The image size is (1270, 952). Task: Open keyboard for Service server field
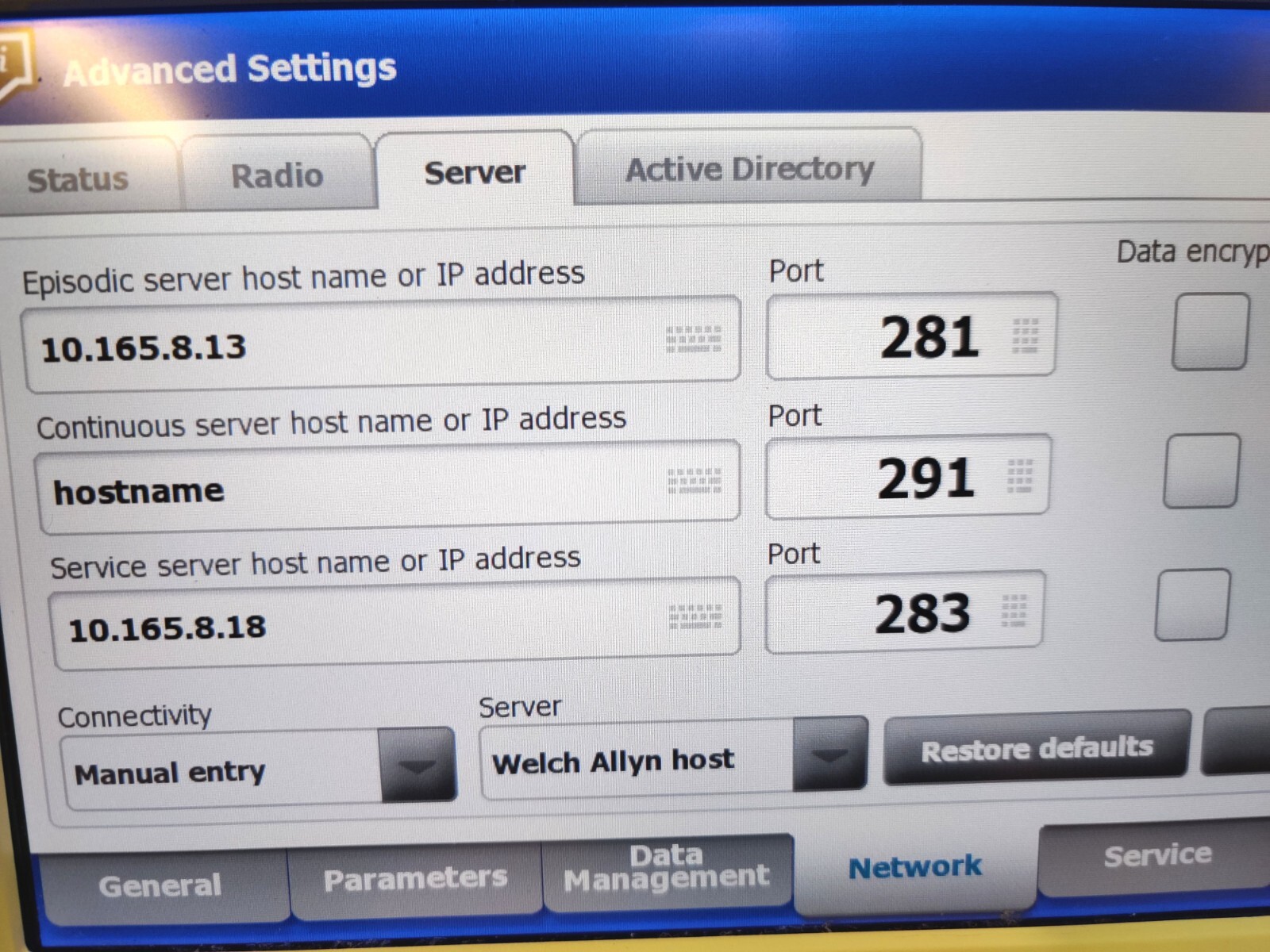point(695,615)
